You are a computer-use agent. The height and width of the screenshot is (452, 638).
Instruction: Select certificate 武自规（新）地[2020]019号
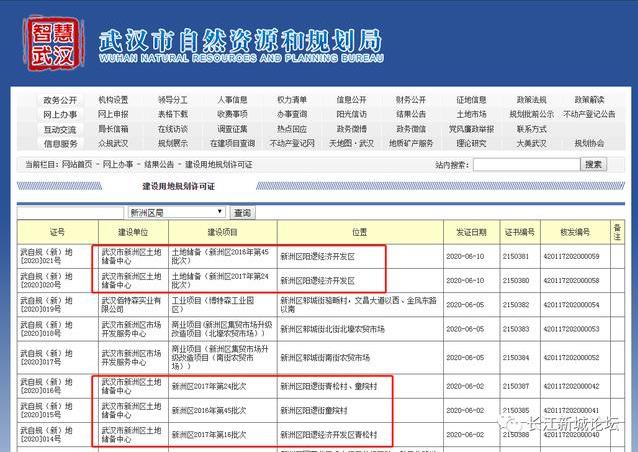pyautogui.click(x=46, y=305)
